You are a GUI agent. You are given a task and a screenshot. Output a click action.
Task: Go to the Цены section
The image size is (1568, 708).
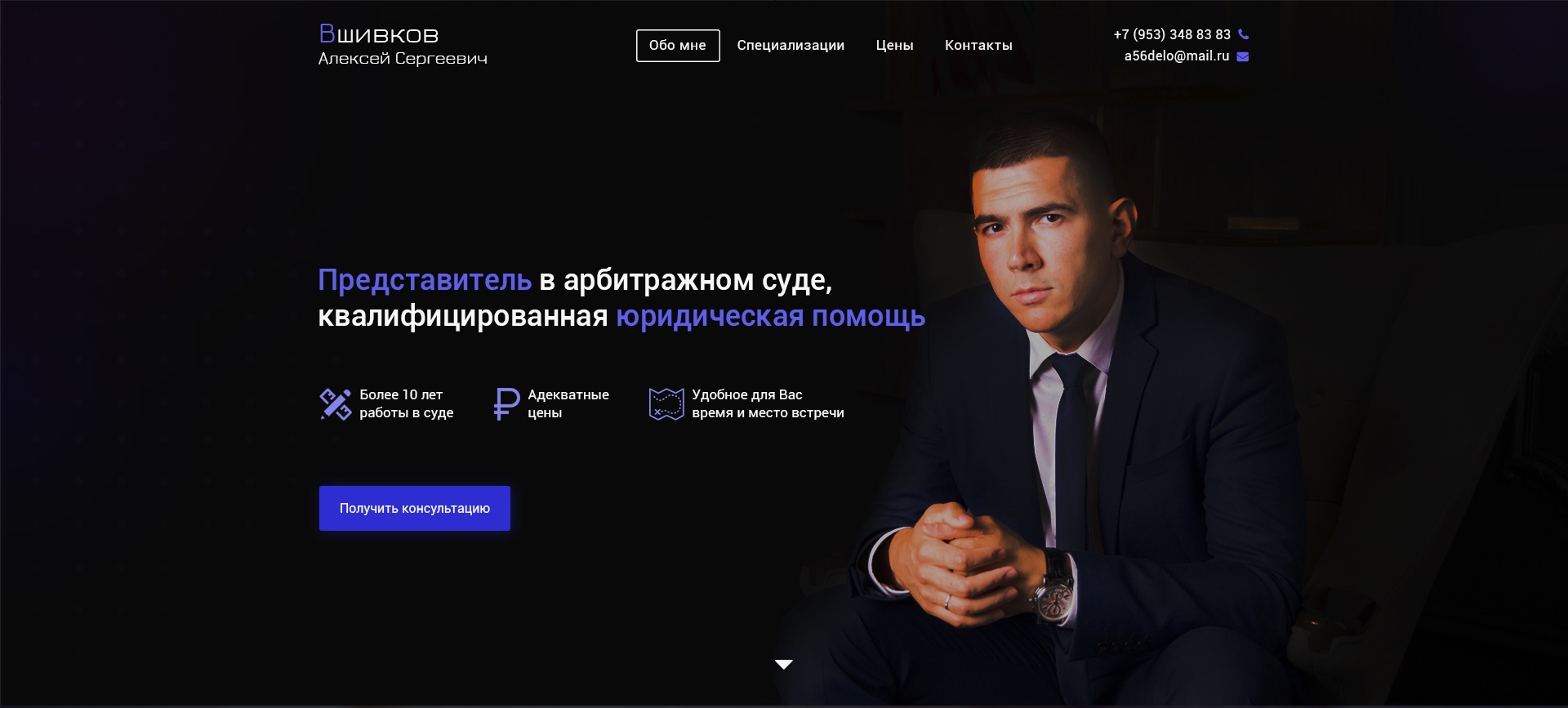894,46
